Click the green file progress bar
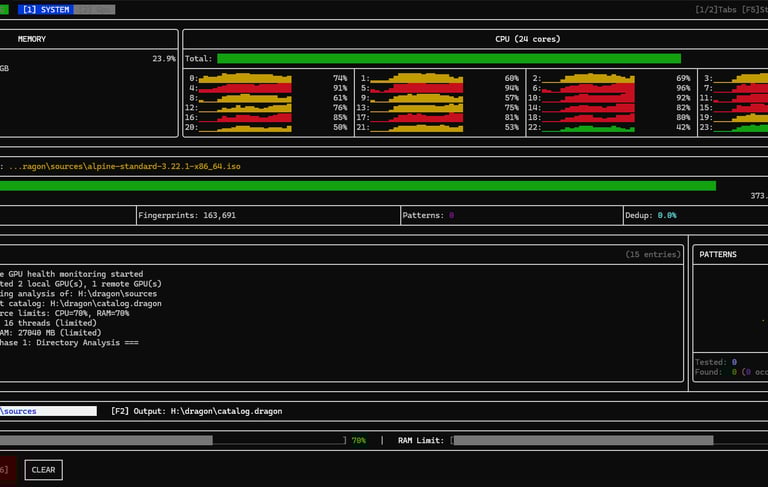The height and width of the screenshot is (487, 768). point(357,185)
